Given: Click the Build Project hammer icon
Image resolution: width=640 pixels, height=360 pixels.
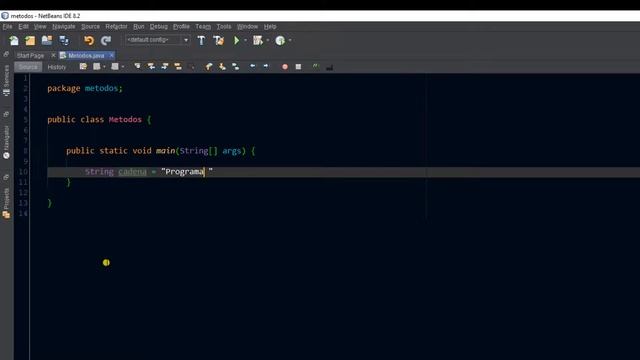Looking at the screenshot, I should tap(201, 40).
